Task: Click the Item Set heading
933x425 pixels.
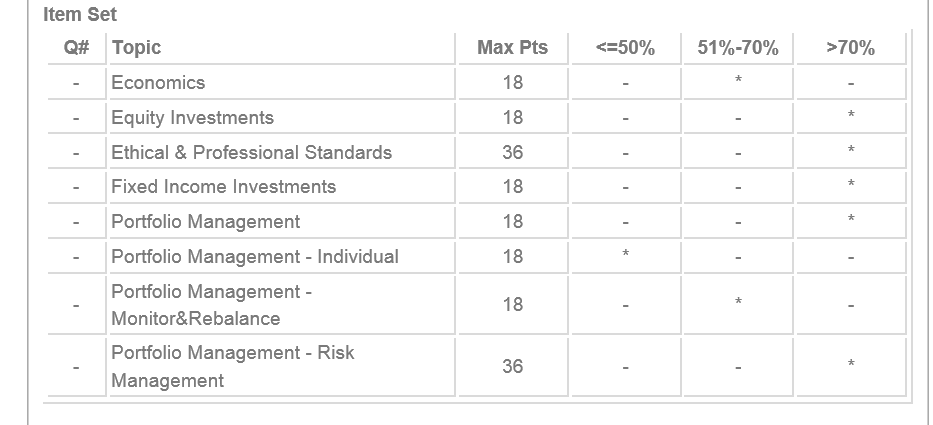Action: pos(80,15)
